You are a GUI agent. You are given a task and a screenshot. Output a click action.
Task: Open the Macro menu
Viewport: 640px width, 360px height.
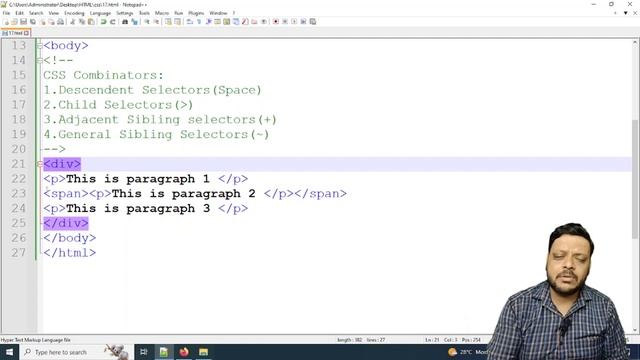pos(162,13)
